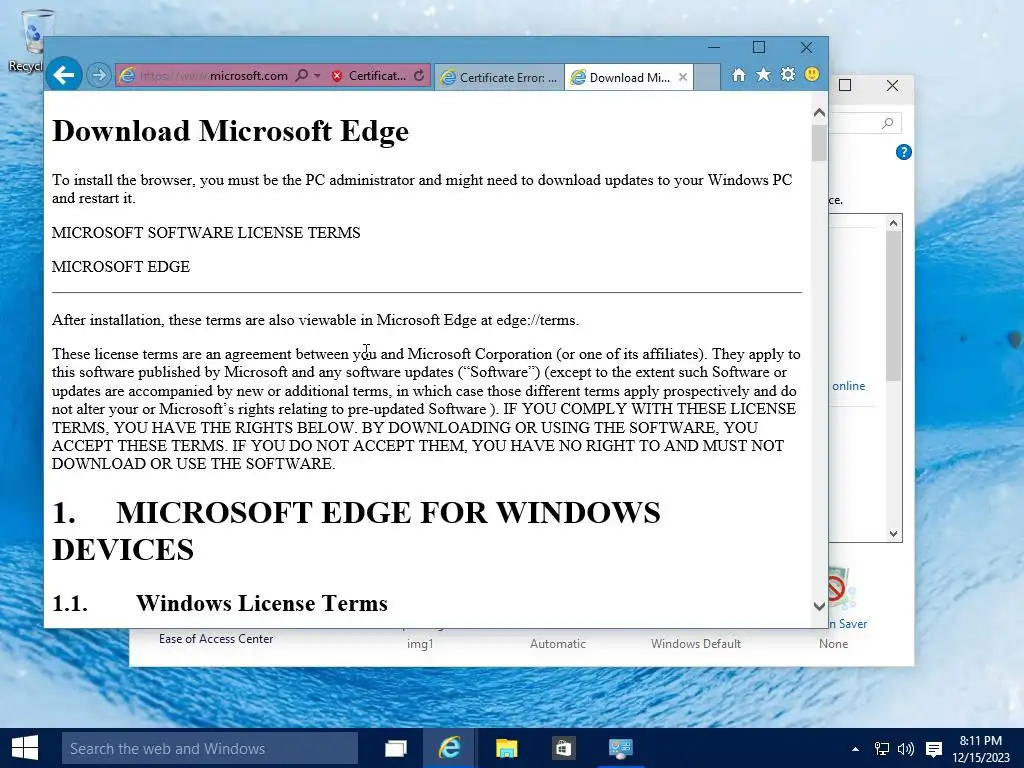Maximize the Internet Explorer window
The width and height of the screenshot is (1024, 768).
tap(759, 48)
